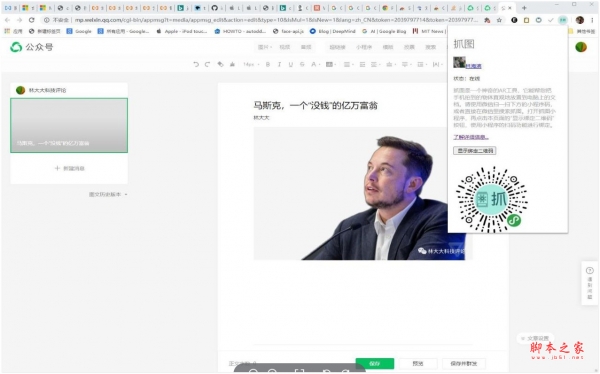The height and width of the screenshot is (374, 600).
Task: Click the 显示绑定二维码 button in popup
Action: click(474, 150)
